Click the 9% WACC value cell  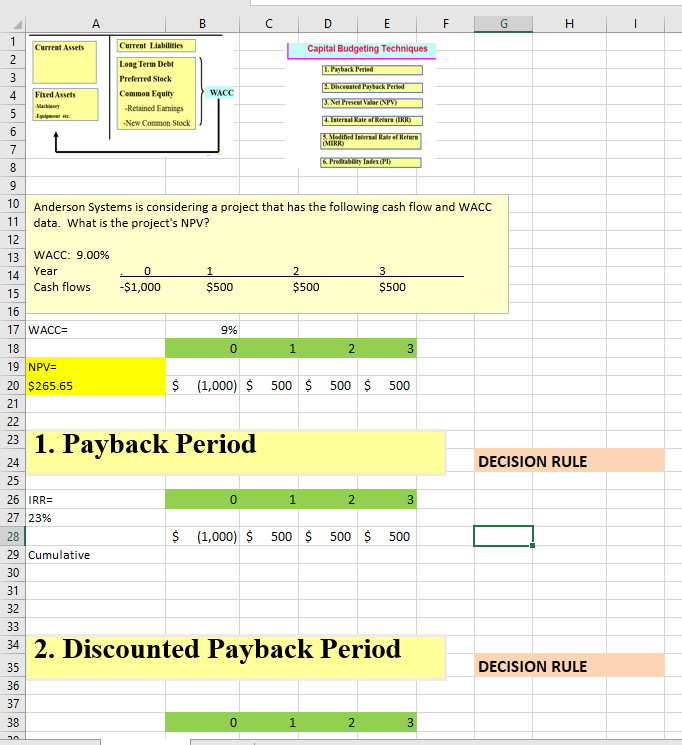tap(202, 330)
